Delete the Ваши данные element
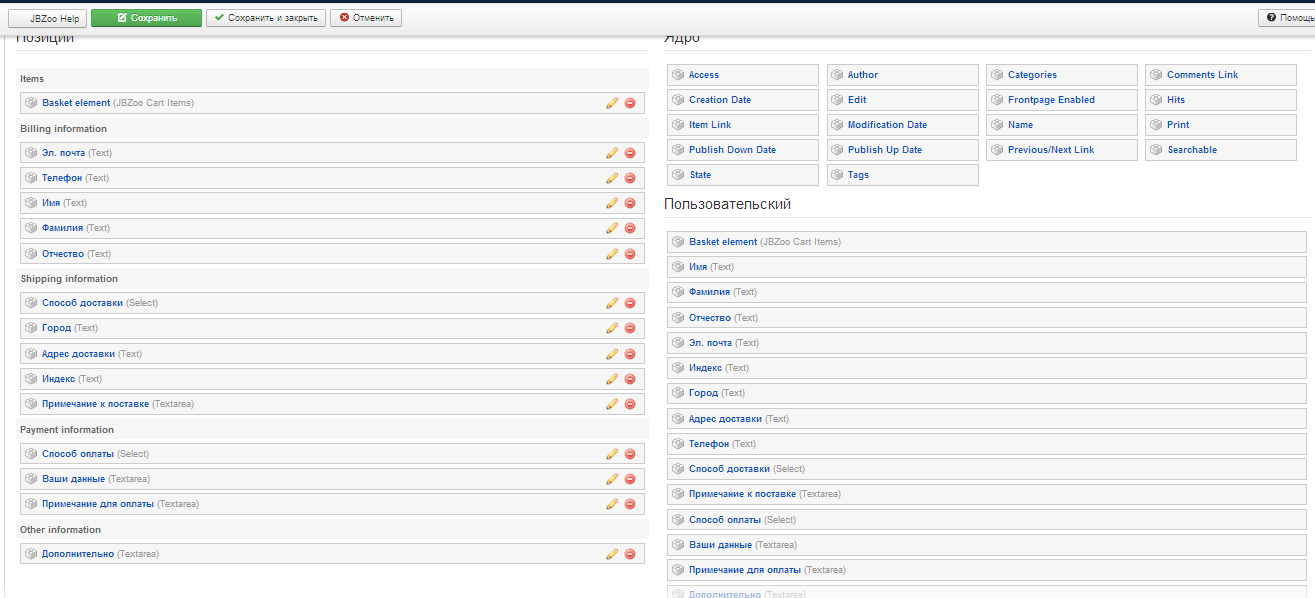Image resolution: width=1315 pixels, height=598 pixels. click(630, 479)
